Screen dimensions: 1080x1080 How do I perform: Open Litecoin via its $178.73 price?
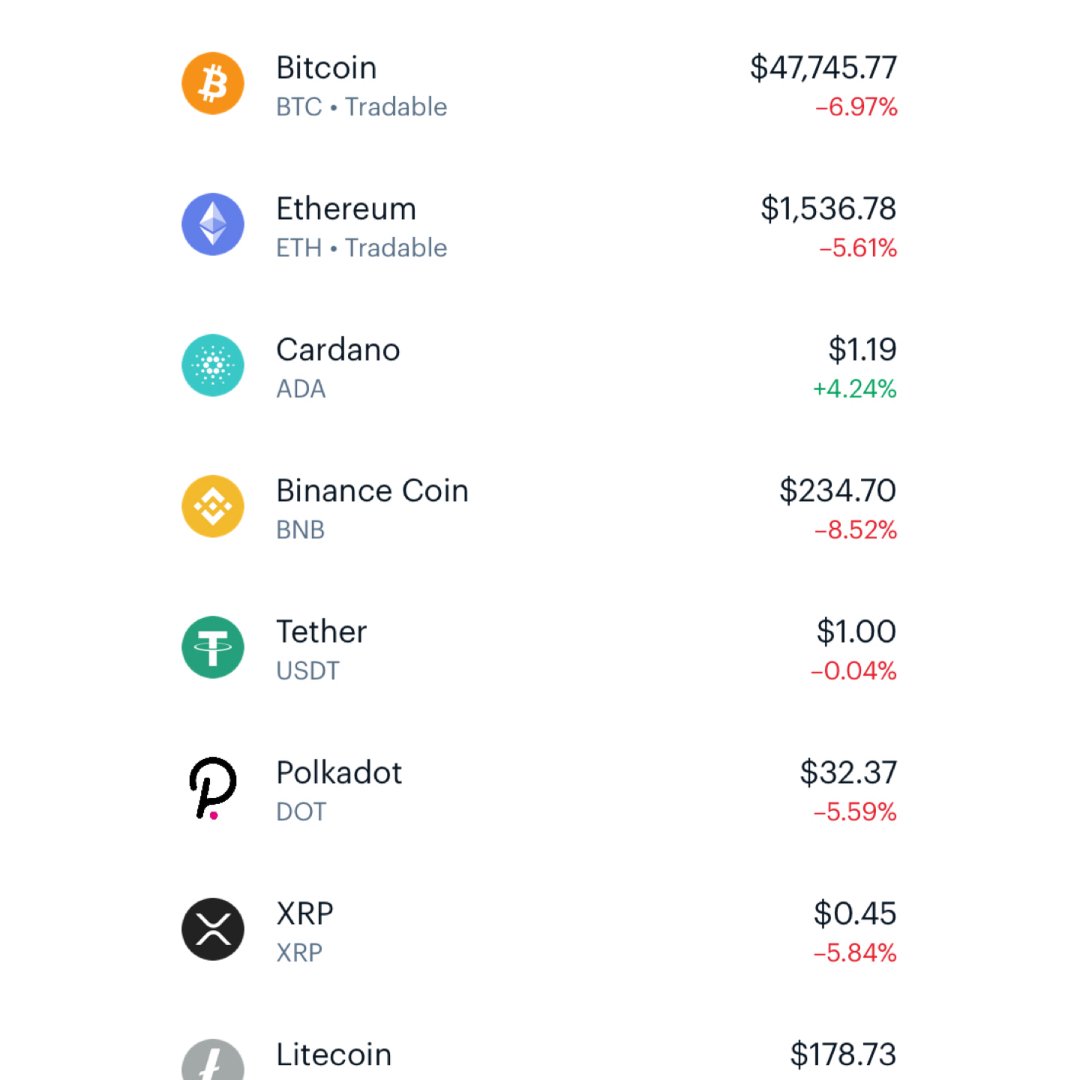click(843, 1054)
